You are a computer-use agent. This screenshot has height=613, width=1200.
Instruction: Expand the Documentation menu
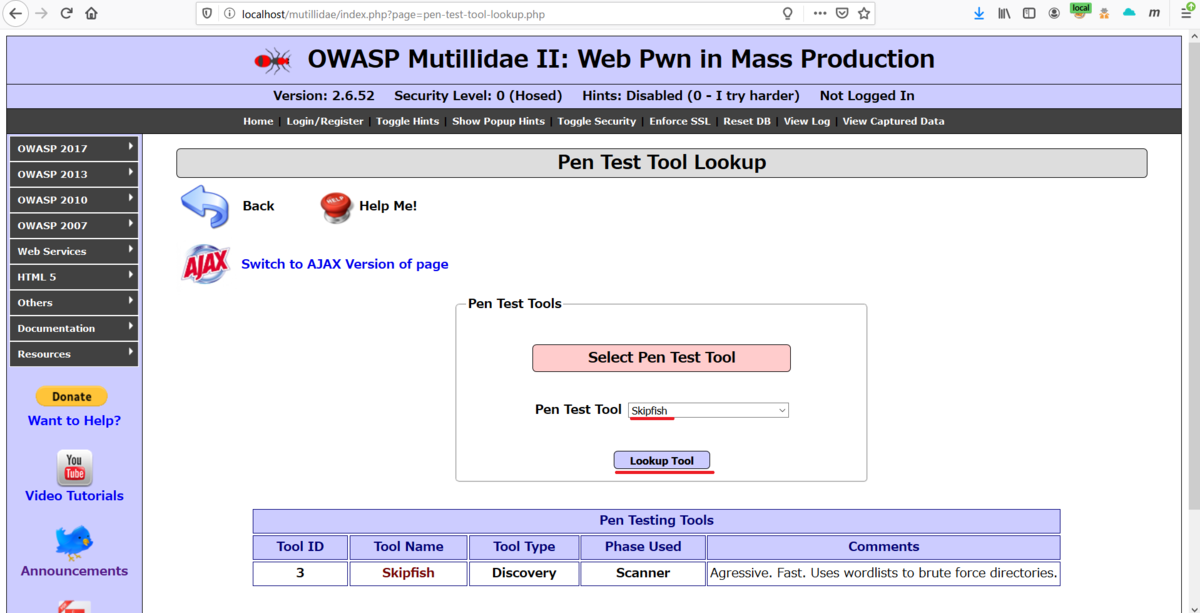click(x=74, y=328)
